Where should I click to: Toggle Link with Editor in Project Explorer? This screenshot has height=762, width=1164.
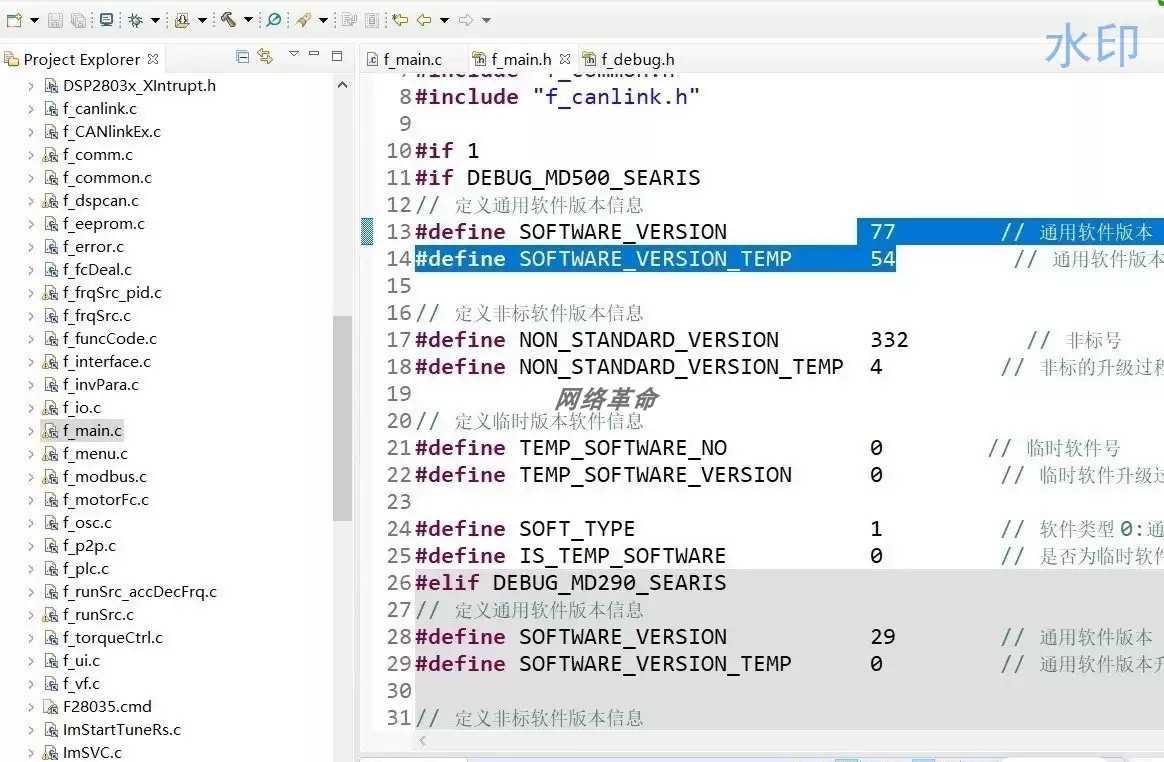[265, 56]
